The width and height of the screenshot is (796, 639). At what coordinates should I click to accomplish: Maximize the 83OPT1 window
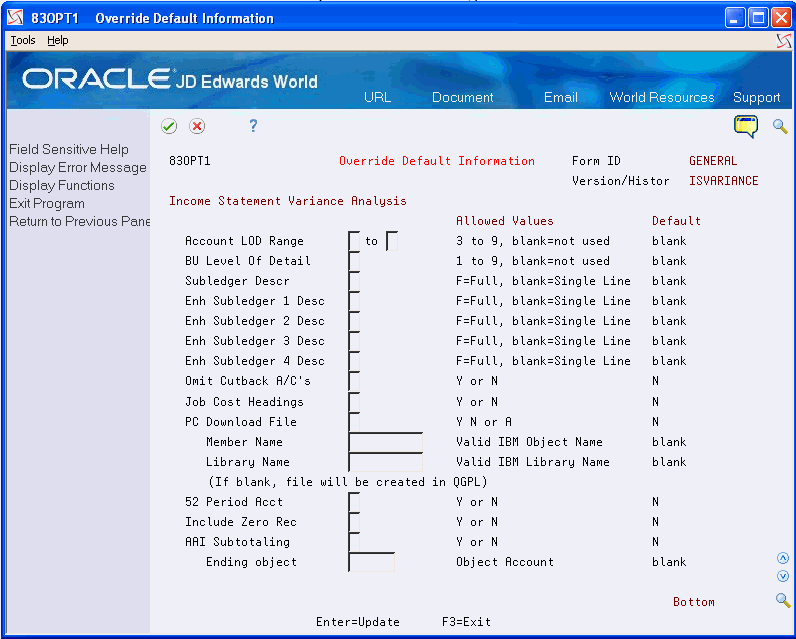pyautogui.click(x=758, y=18)
